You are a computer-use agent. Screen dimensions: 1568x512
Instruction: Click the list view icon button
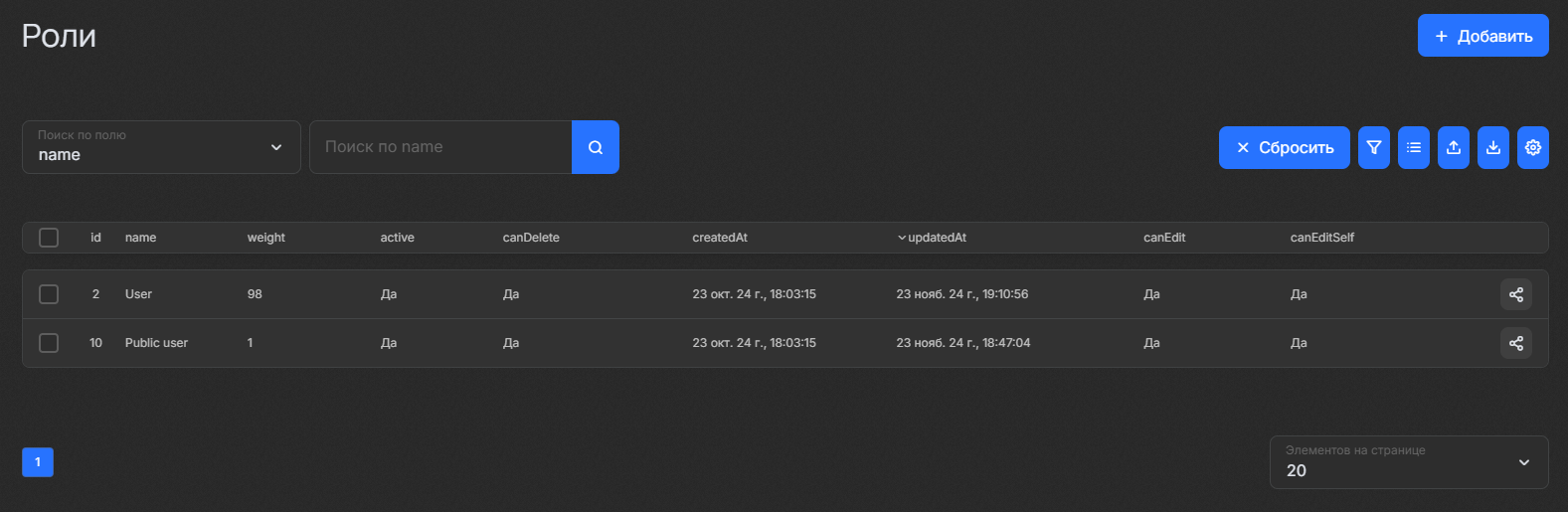[x=1413, y=147]
